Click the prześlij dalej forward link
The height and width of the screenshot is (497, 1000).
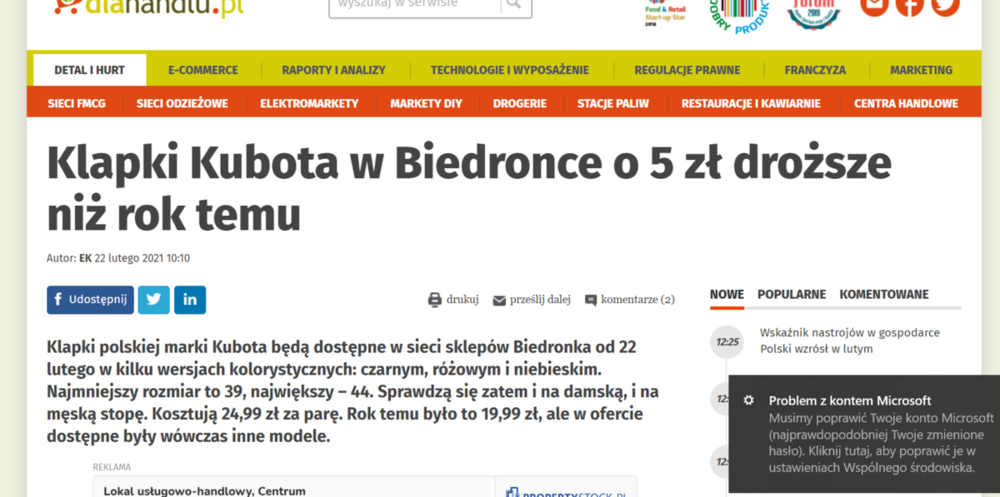pos(531,299)
